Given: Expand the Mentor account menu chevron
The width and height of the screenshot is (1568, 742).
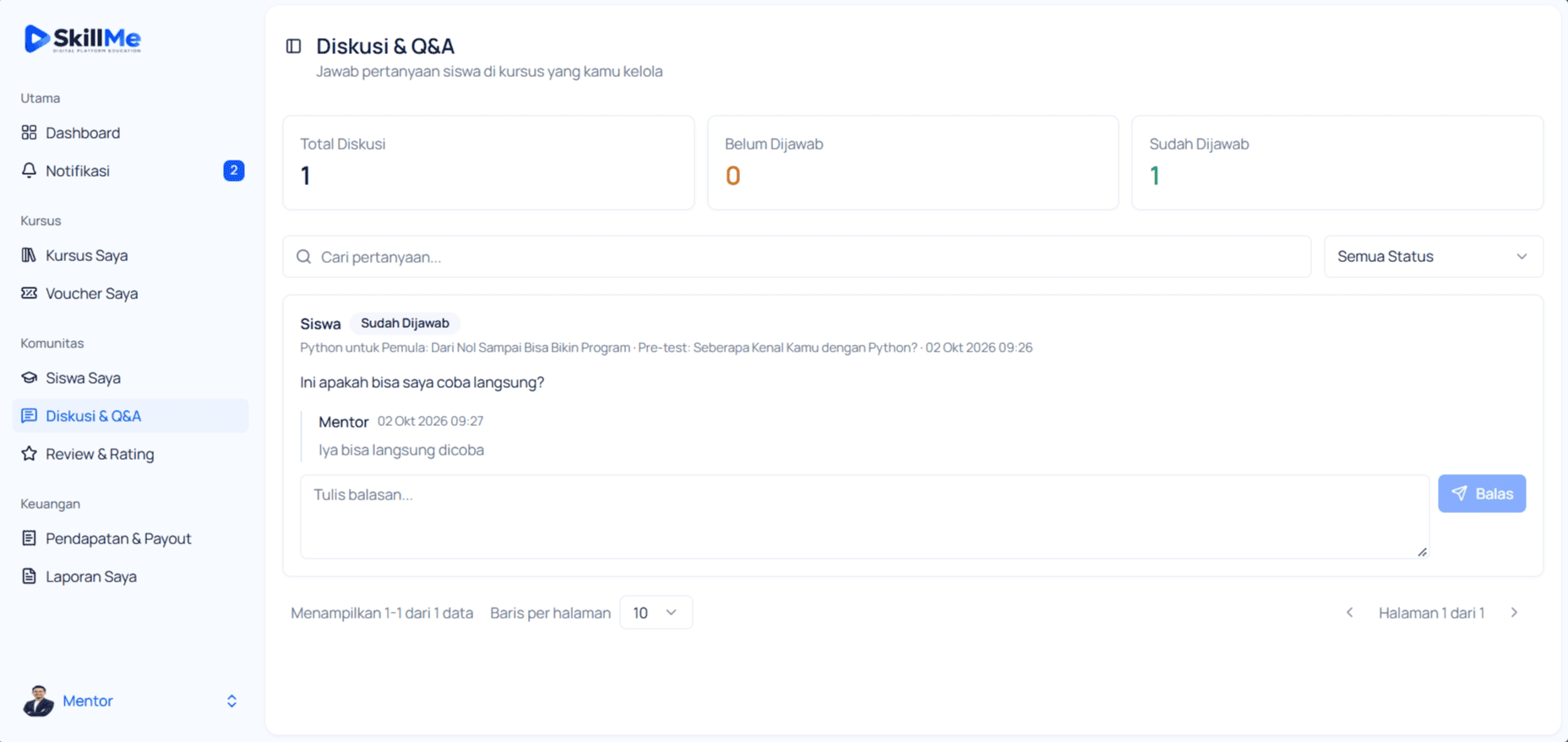Looking at the screenshot, I should [x=231, y=701].
